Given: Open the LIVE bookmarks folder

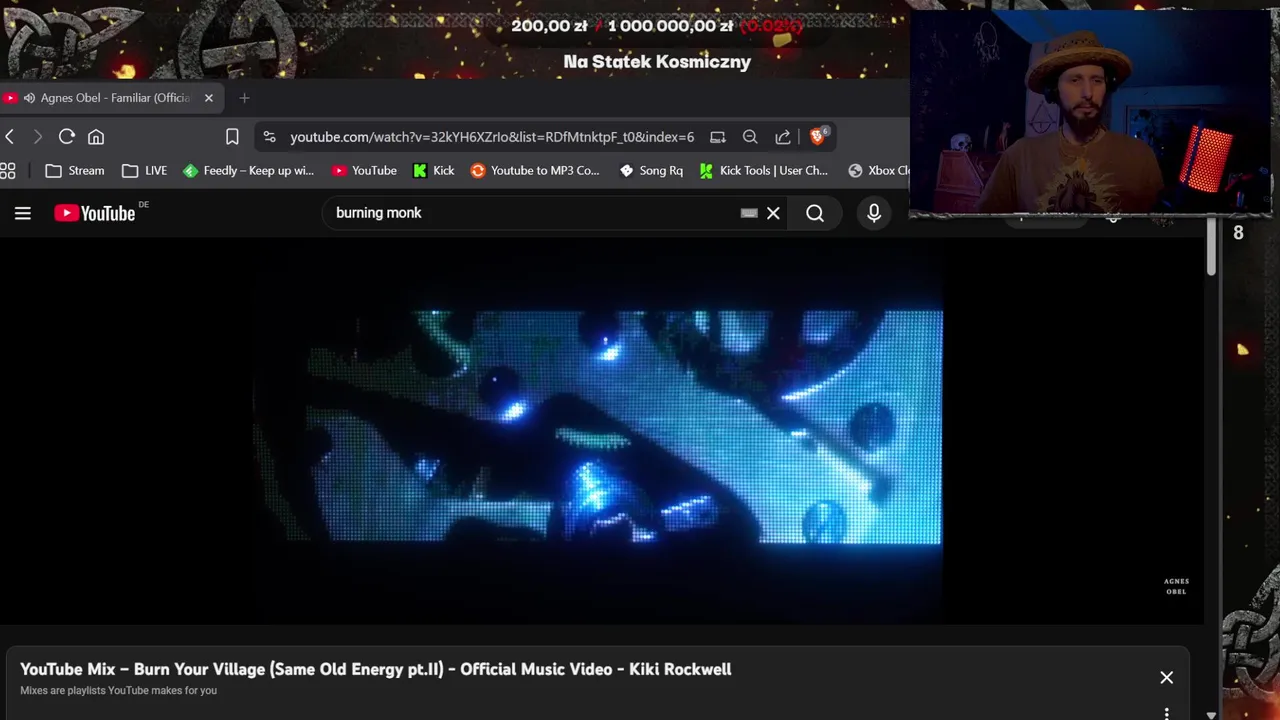Looking at the screenshot, I should (x=145, y=171).
